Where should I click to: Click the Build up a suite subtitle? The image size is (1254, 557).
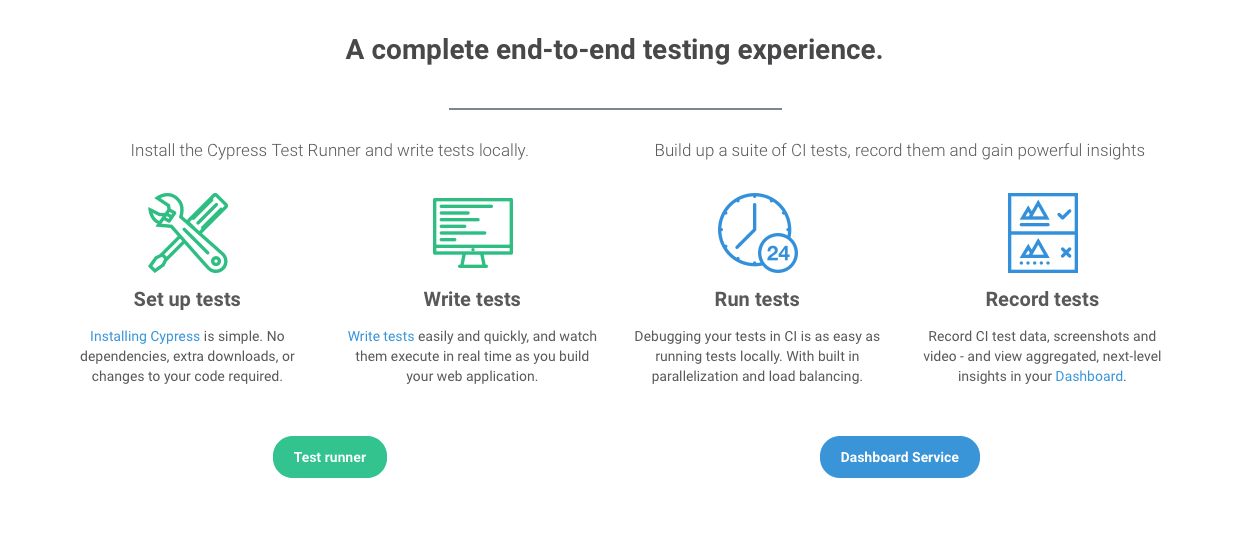pyautogui.click(x=900, y=151)
